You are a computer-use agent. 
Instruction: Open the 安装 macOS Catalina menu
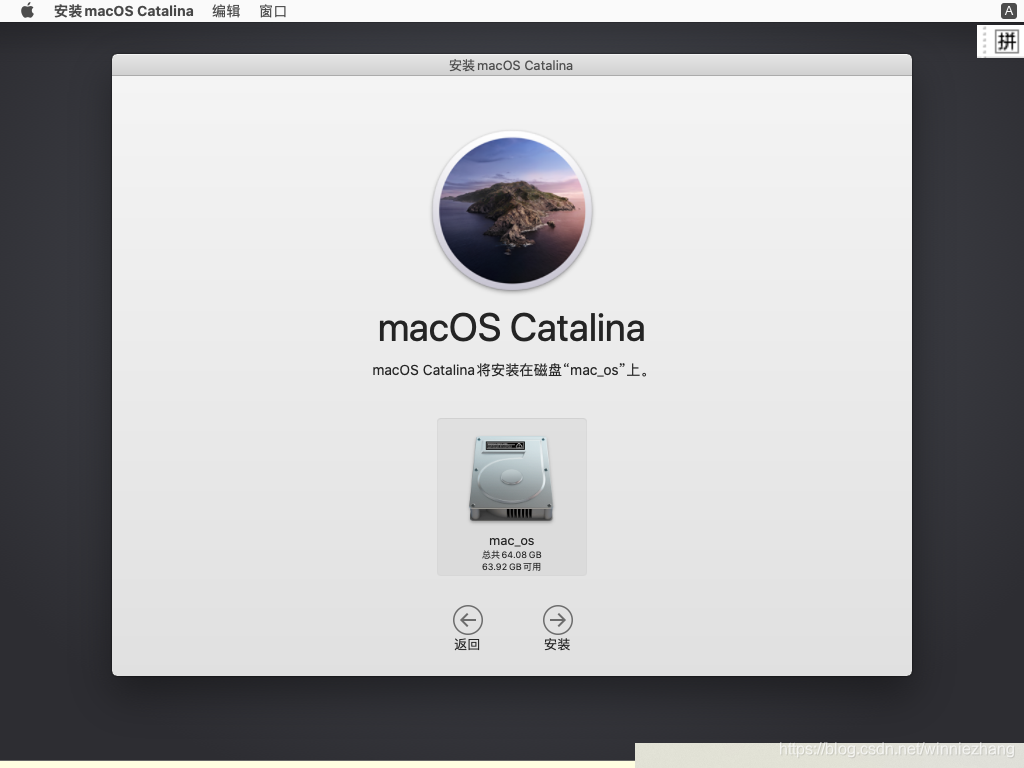click(x=123, y=11)
